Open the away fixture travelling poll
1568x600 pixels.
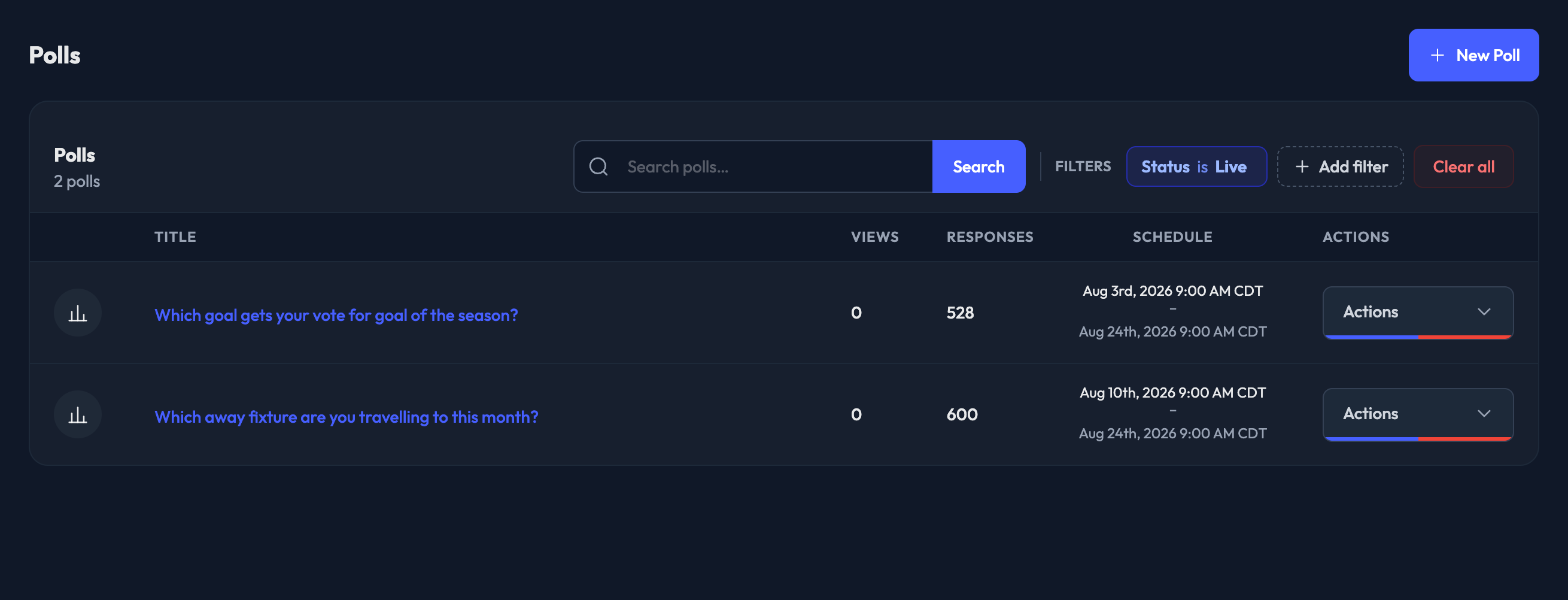(347, 417)
